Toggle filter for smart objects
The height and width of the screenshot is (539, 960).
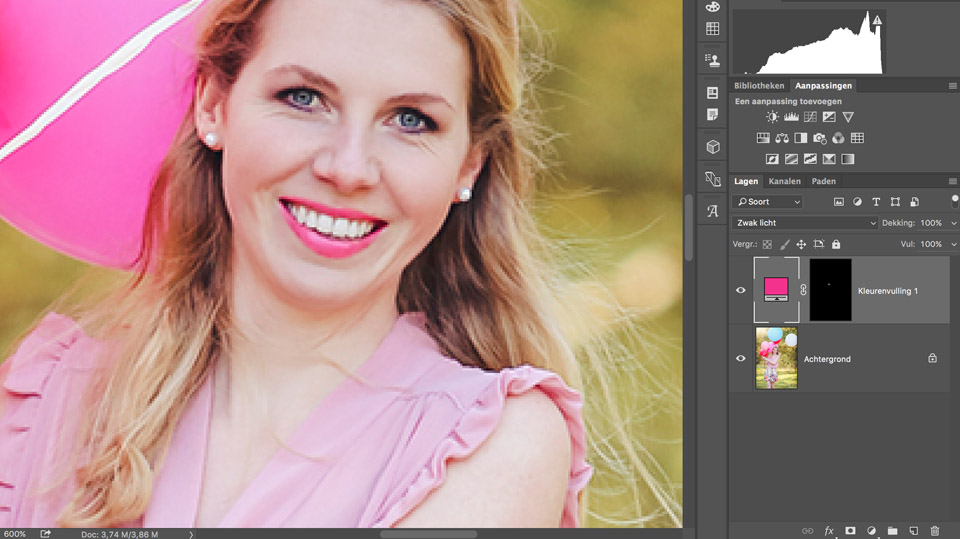[x=915, y=202]
